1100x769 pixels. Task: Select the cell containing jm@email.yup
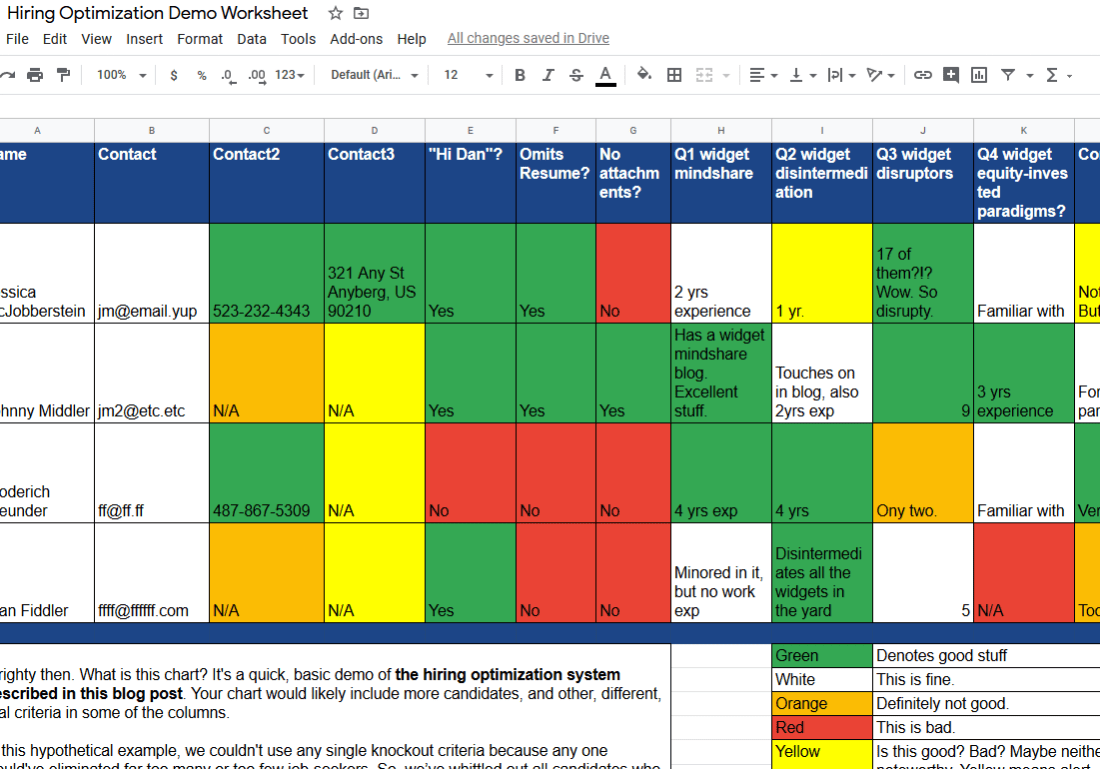(151, 311)
